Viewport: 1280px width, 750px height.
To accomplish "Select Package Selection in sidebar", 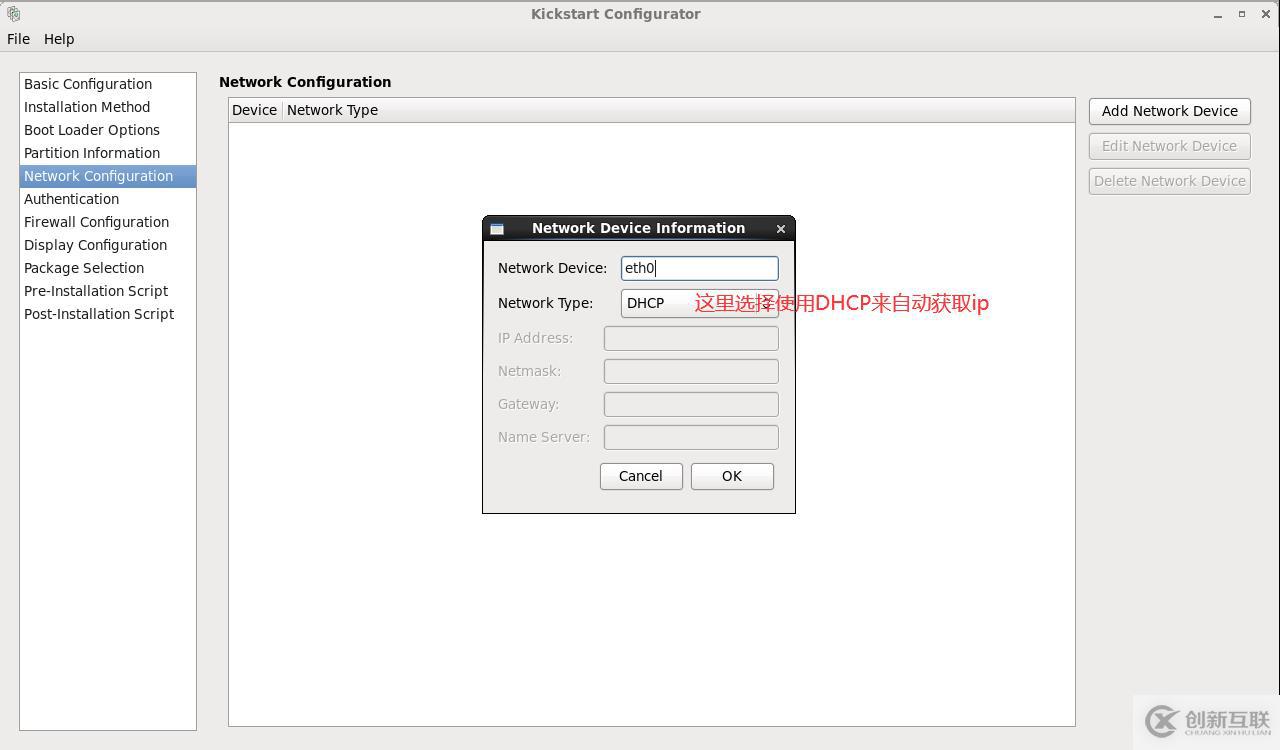I will coord(108,268).
